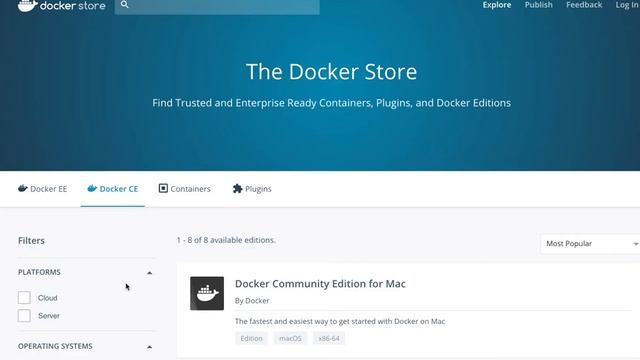
Task: Click the Docker EE whale icon
Action: tap(23, 188)
